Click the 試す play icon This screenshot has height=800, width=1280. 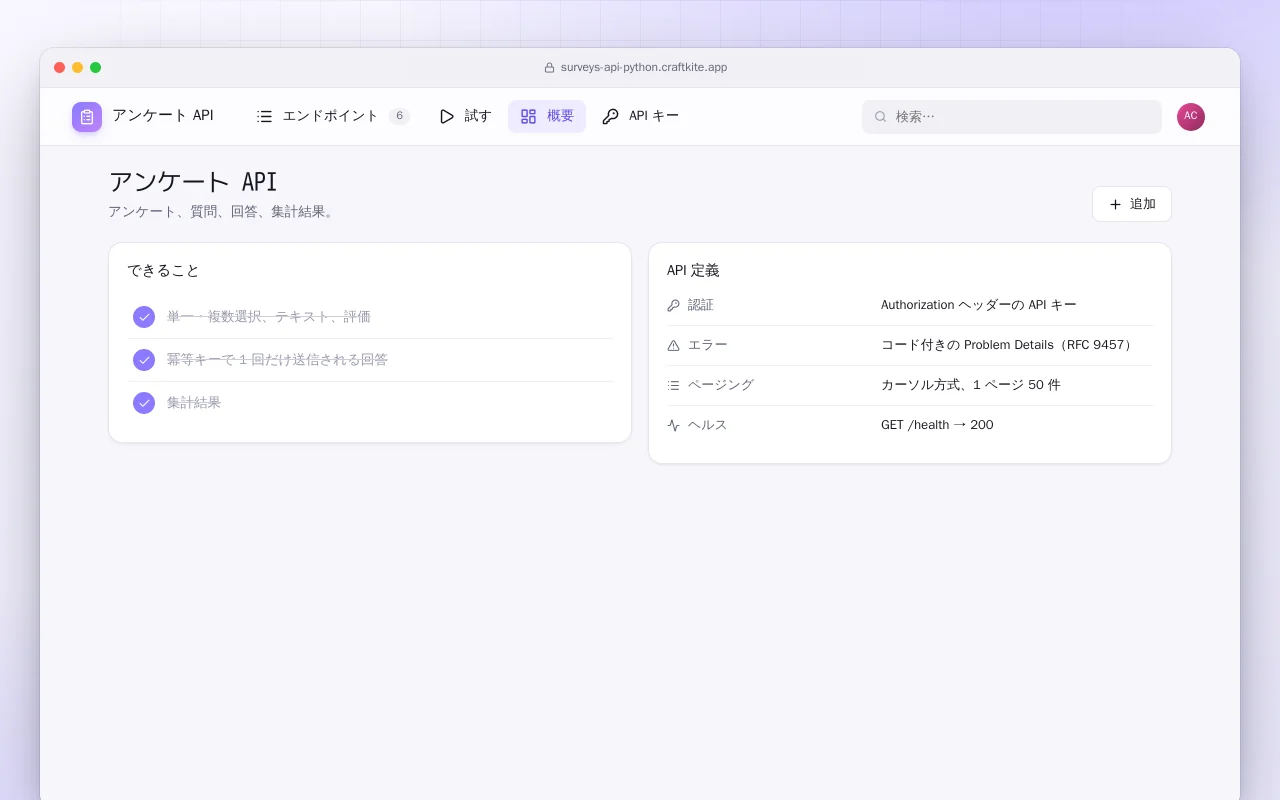click(x=447, y=116)
